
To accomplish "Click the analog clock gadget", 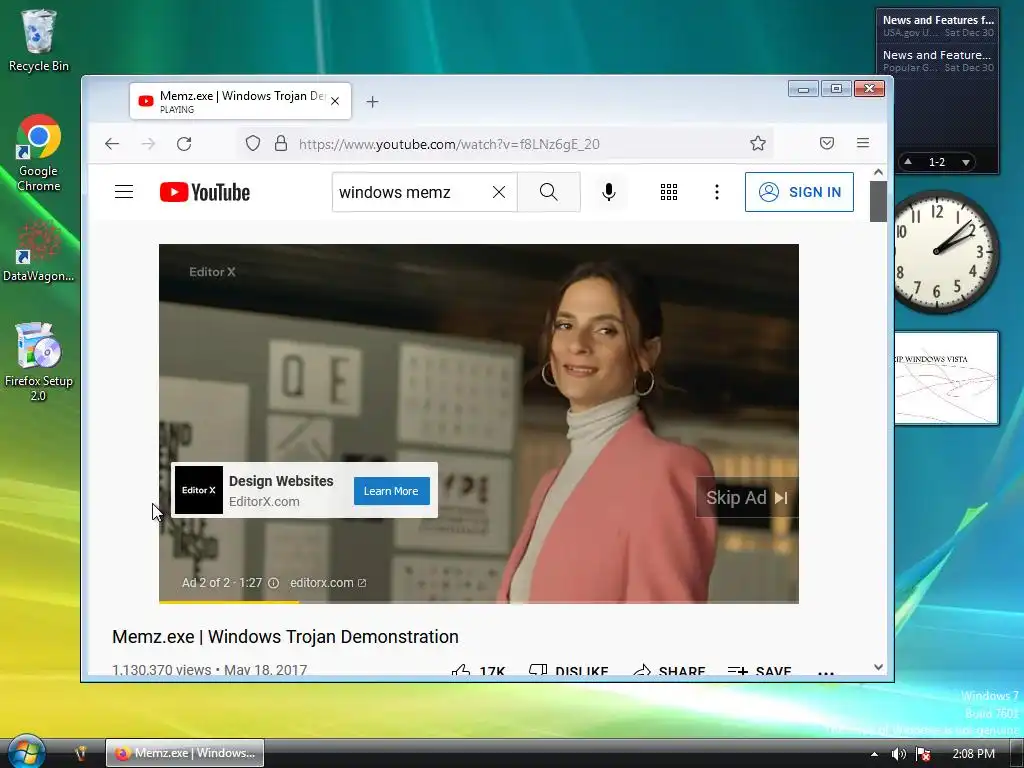I will (x=944, y=251).
